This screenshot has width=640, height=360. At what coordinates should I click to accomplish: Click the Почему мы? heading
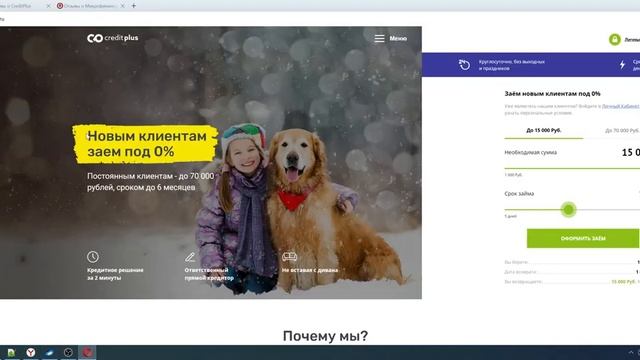[325, 336]
